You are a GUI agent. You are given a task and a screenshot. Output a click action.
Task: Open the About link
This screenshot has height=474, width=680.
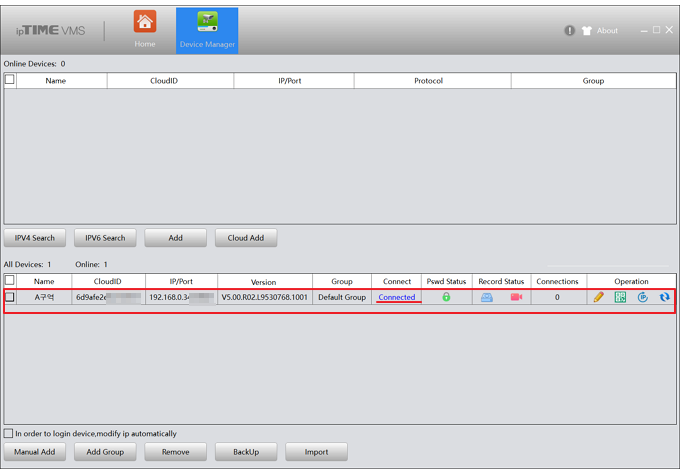[x=607, y=30]
